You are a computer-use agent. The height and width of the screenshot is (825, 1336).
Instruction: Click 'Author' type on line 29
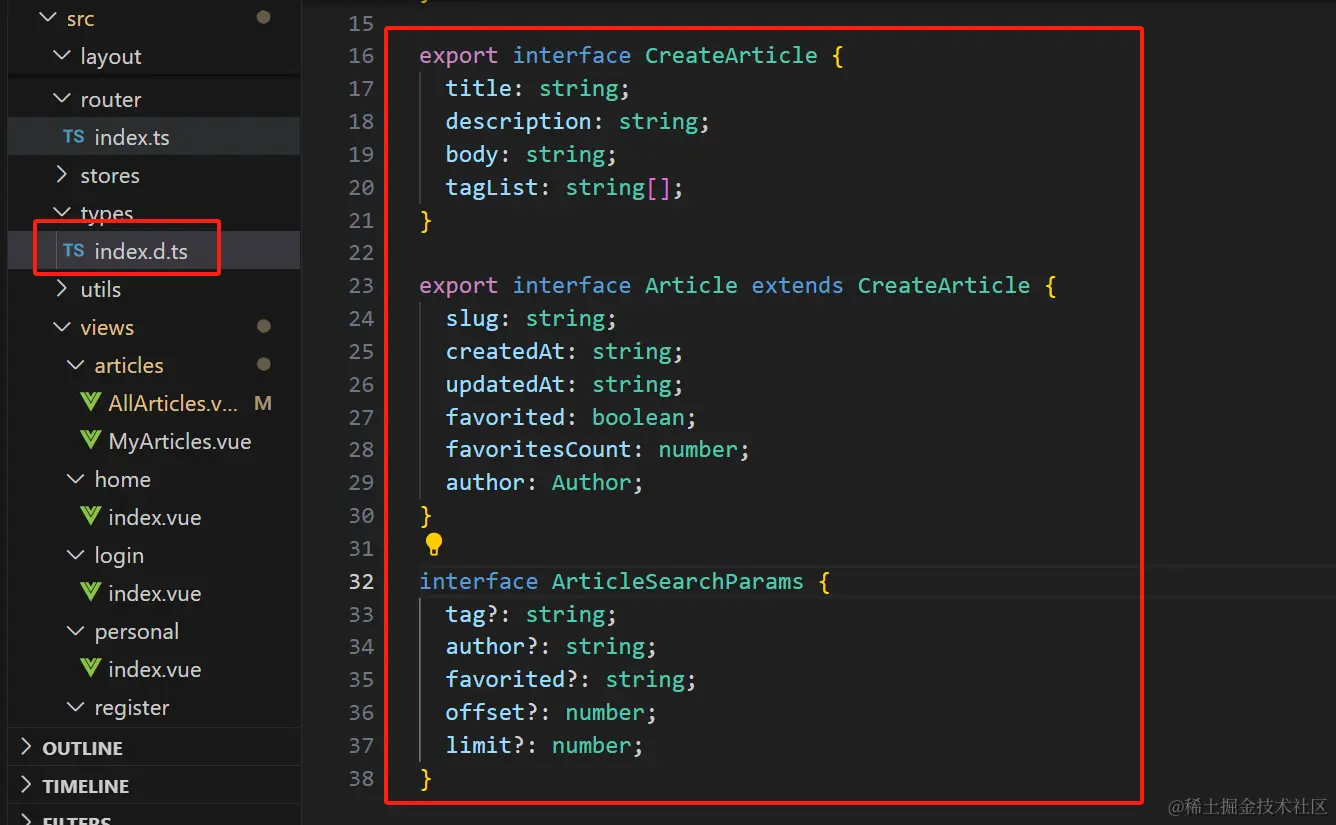pos(592,483)
